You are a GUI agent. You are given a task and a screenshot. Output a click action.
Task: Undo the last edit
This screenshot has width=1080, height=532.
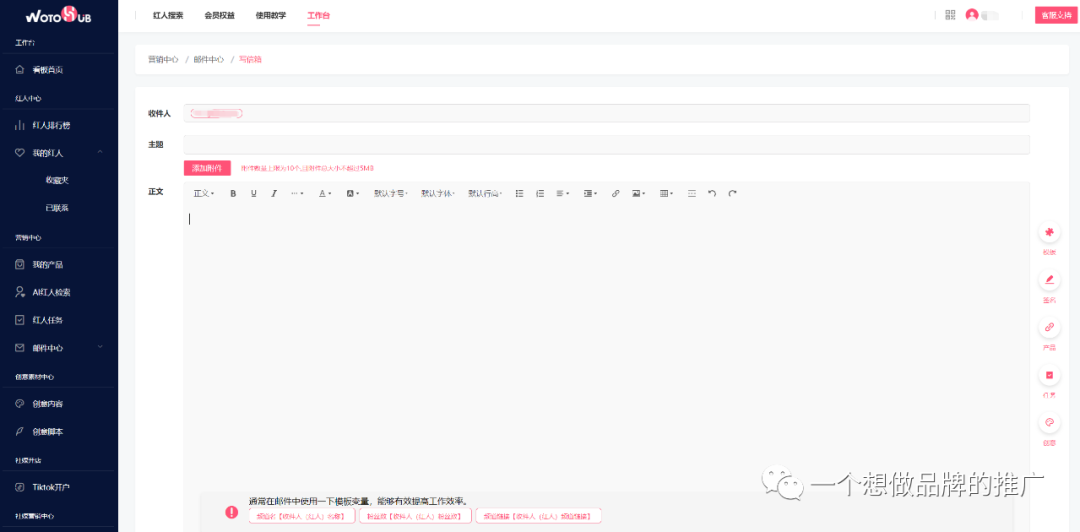point(712,194)
